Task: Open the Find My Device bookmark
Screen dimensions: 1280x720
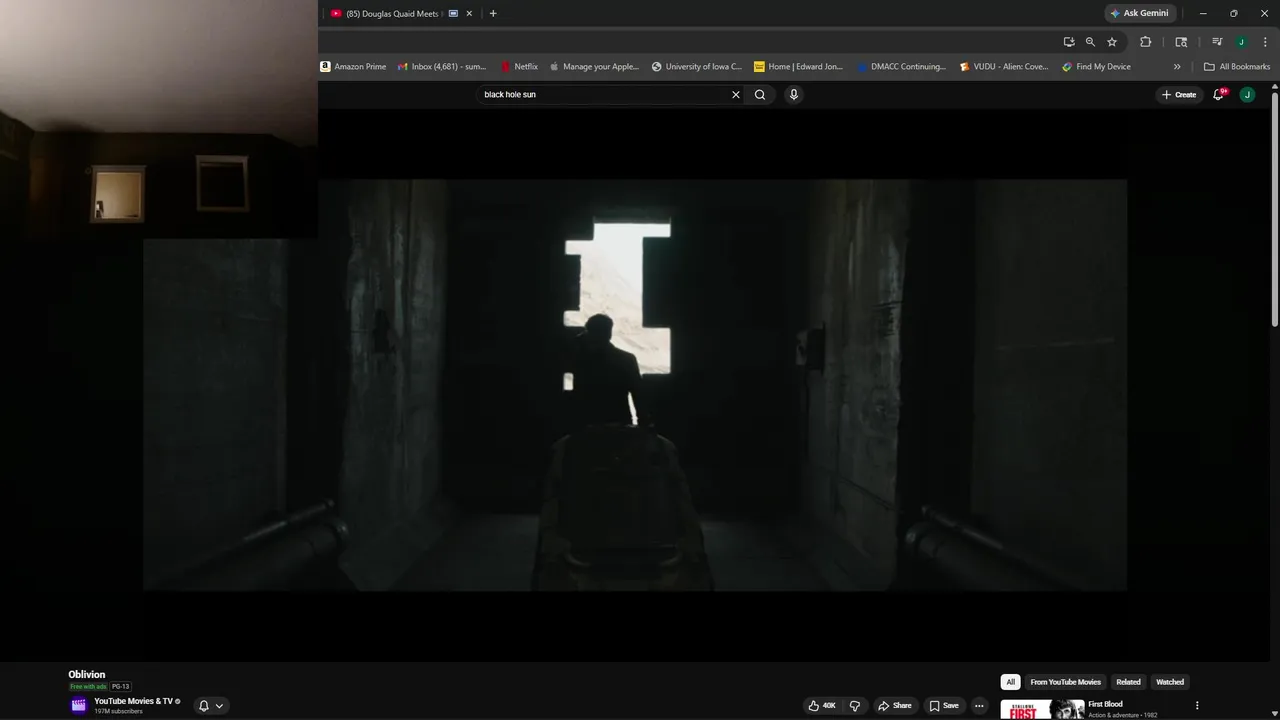Action: coord(1097,67)
